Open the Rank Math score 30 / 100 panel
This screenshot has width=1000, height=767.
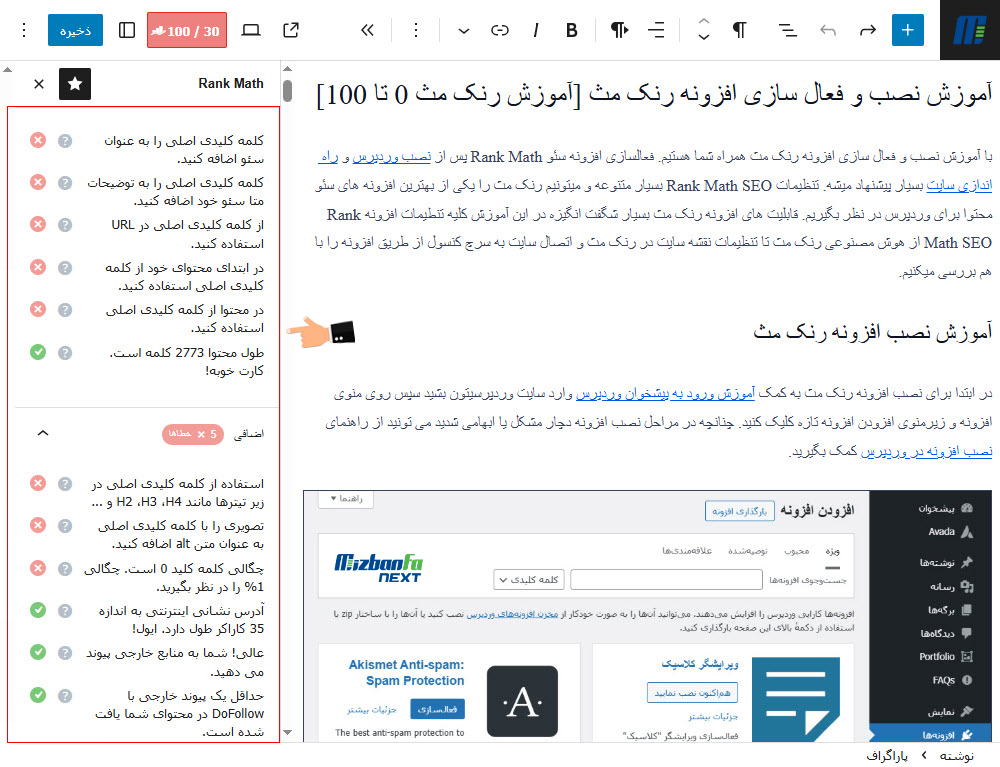(x=186, y=30)
